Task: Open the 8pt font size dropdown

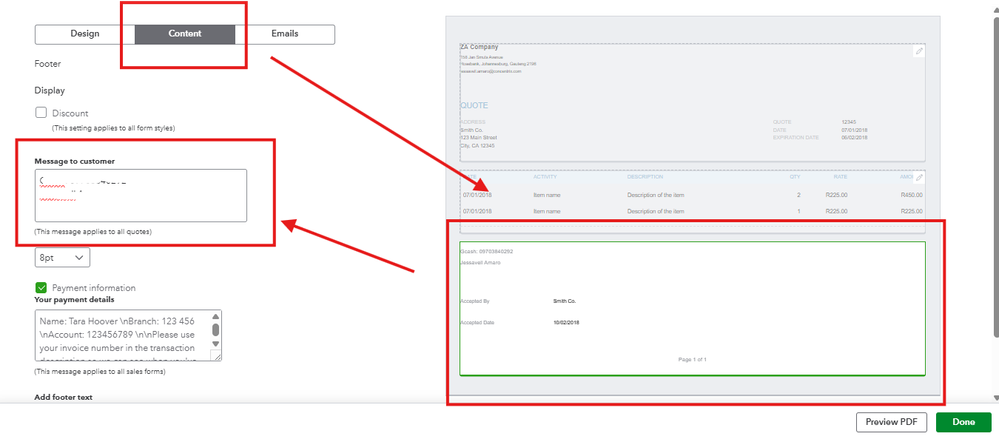Action: [62, 257]
